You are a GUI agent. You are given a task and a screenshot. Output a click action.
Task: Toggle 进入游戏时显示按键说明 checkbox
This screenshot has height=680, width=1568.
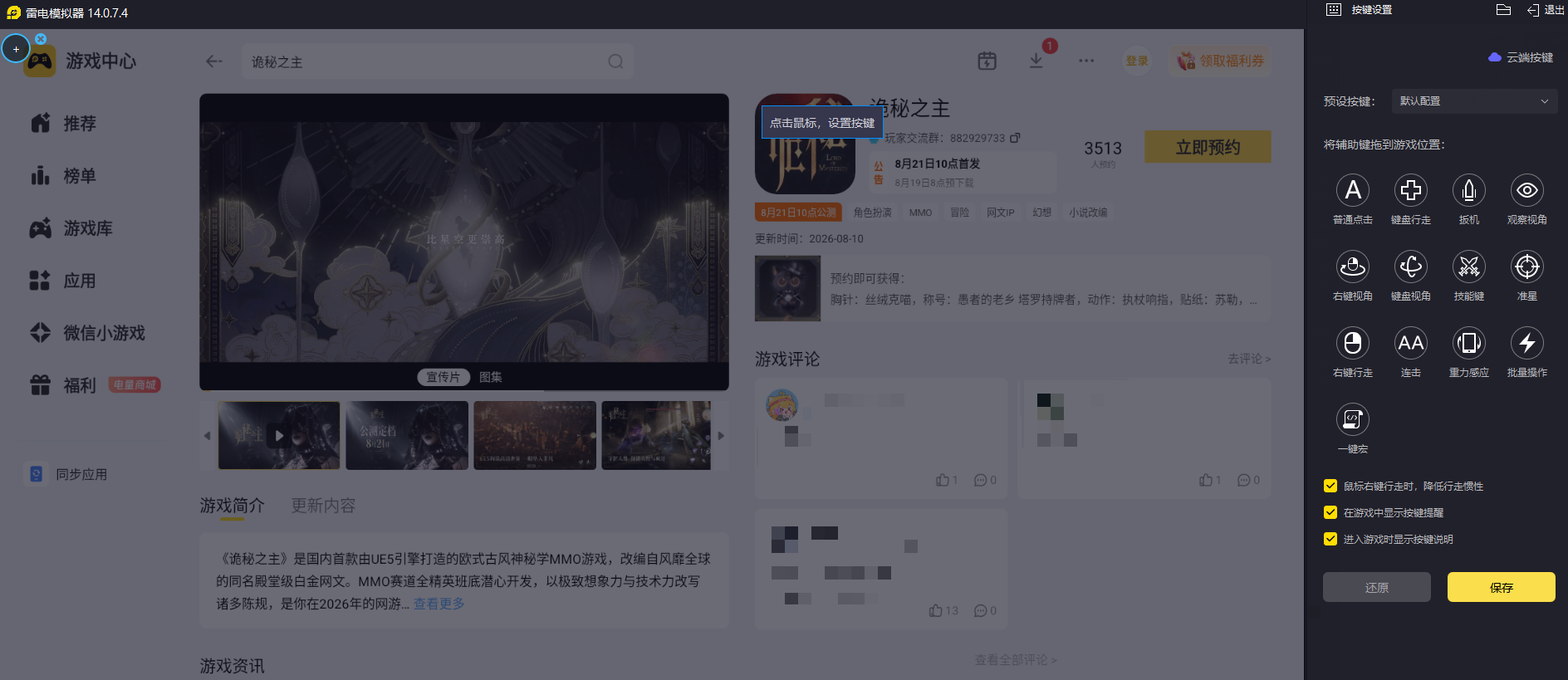click(1330, 539)
